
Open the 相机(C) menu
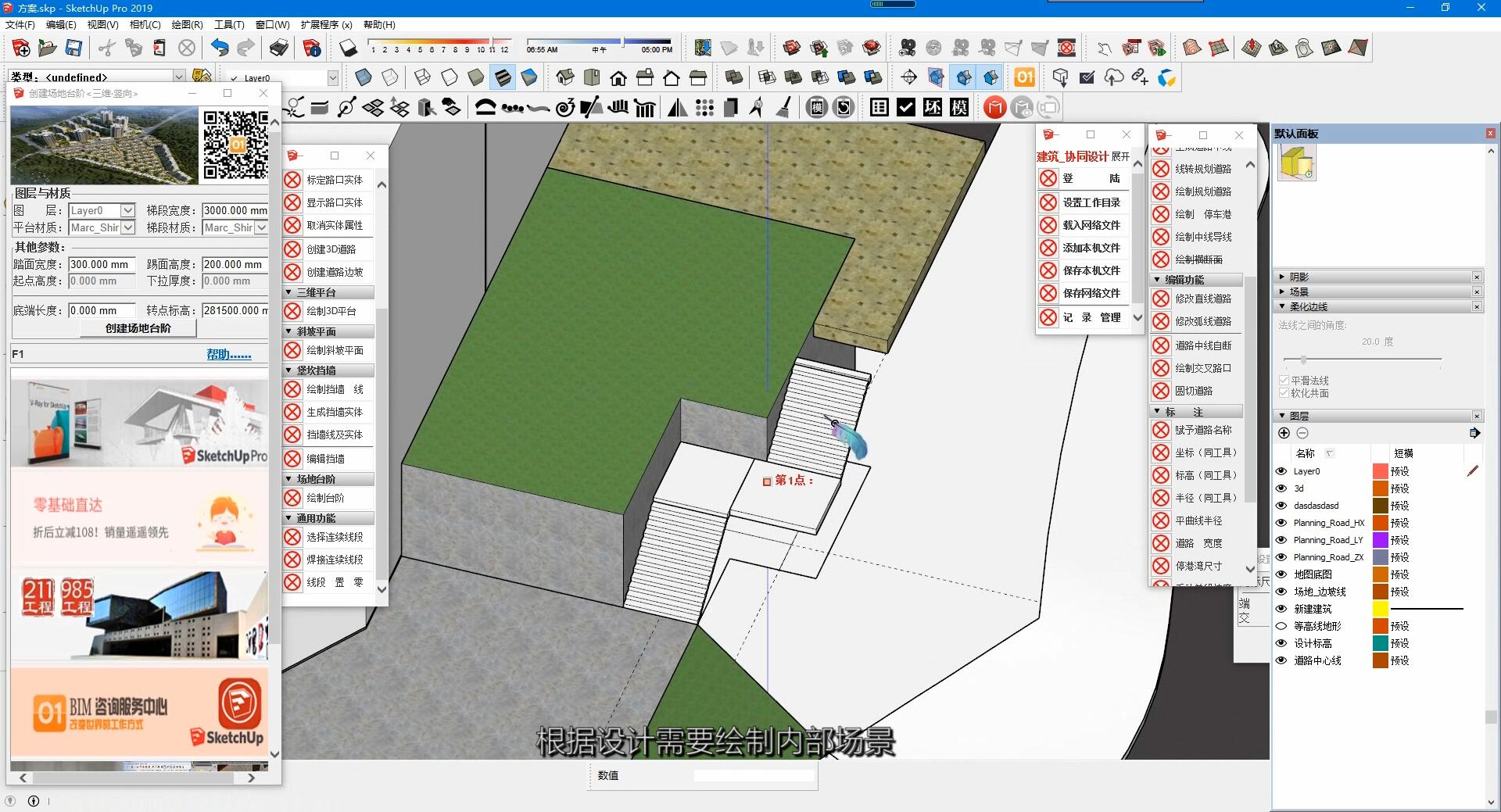coord(145,25)
